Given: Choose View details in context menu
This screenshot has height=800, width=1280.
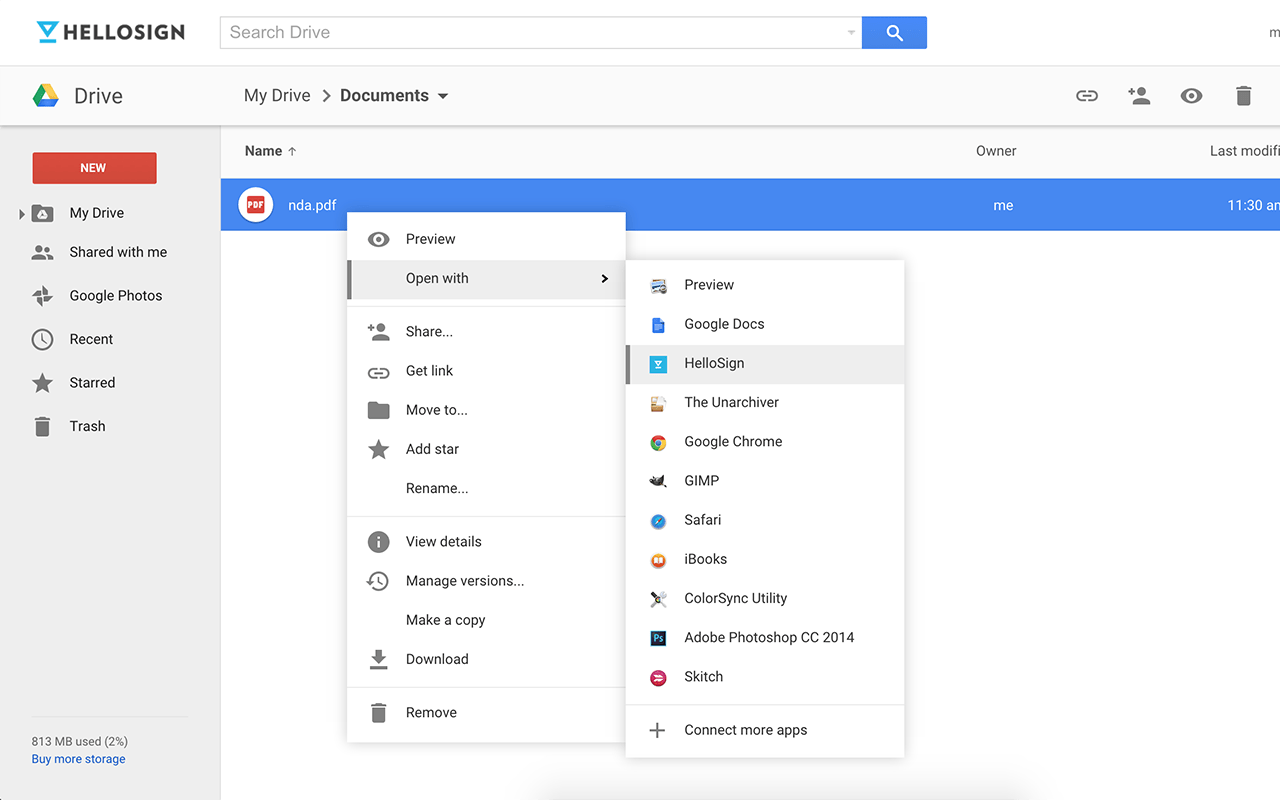Looking at the screenshot, I should pos(486,541).
